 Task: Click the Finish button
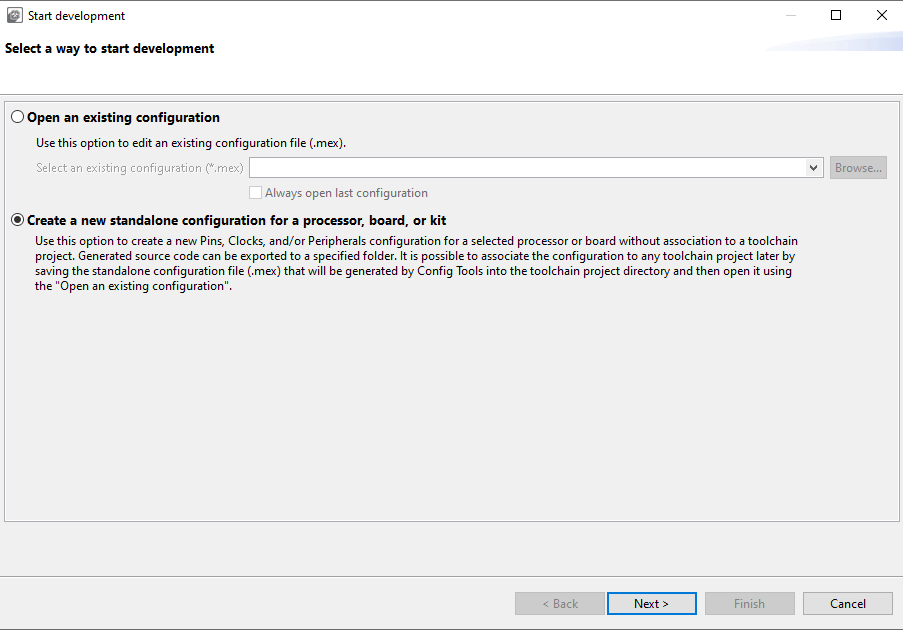click(749, 603)
